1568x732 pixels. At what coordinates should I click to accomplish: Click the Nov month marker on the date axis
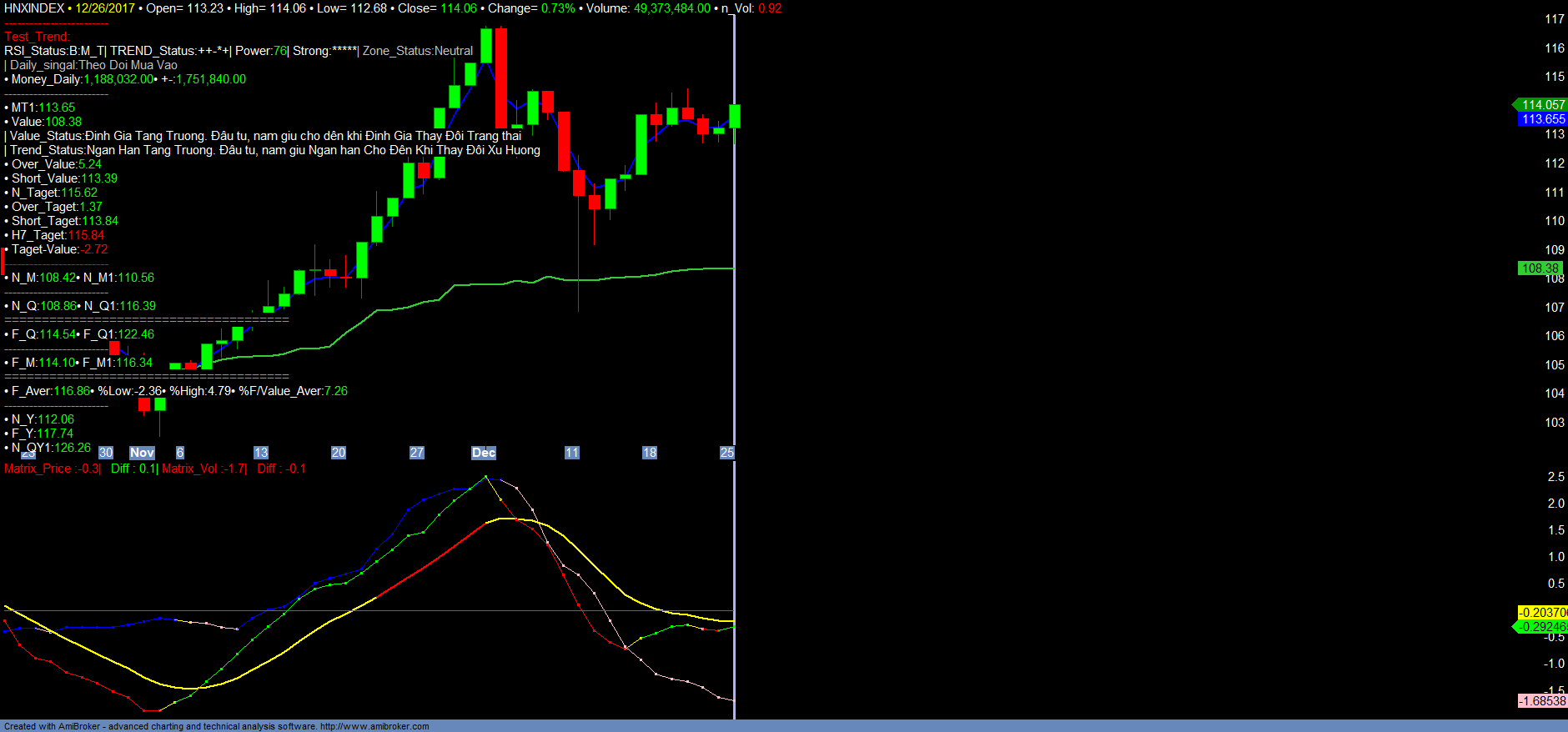(143, 453)
